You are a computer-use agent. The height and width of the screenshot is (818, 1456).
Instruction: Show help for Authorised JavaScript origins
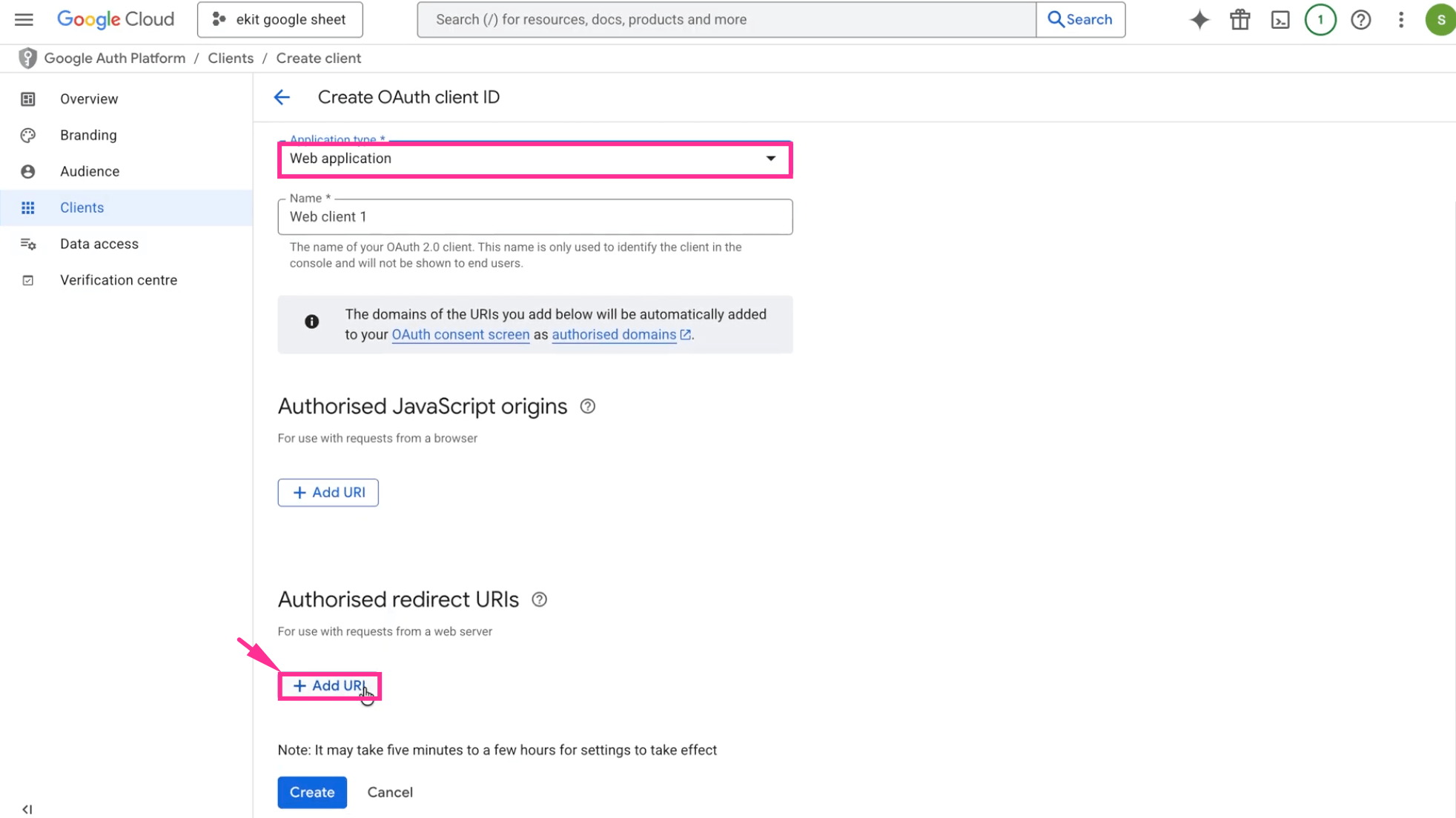[587, 406]
